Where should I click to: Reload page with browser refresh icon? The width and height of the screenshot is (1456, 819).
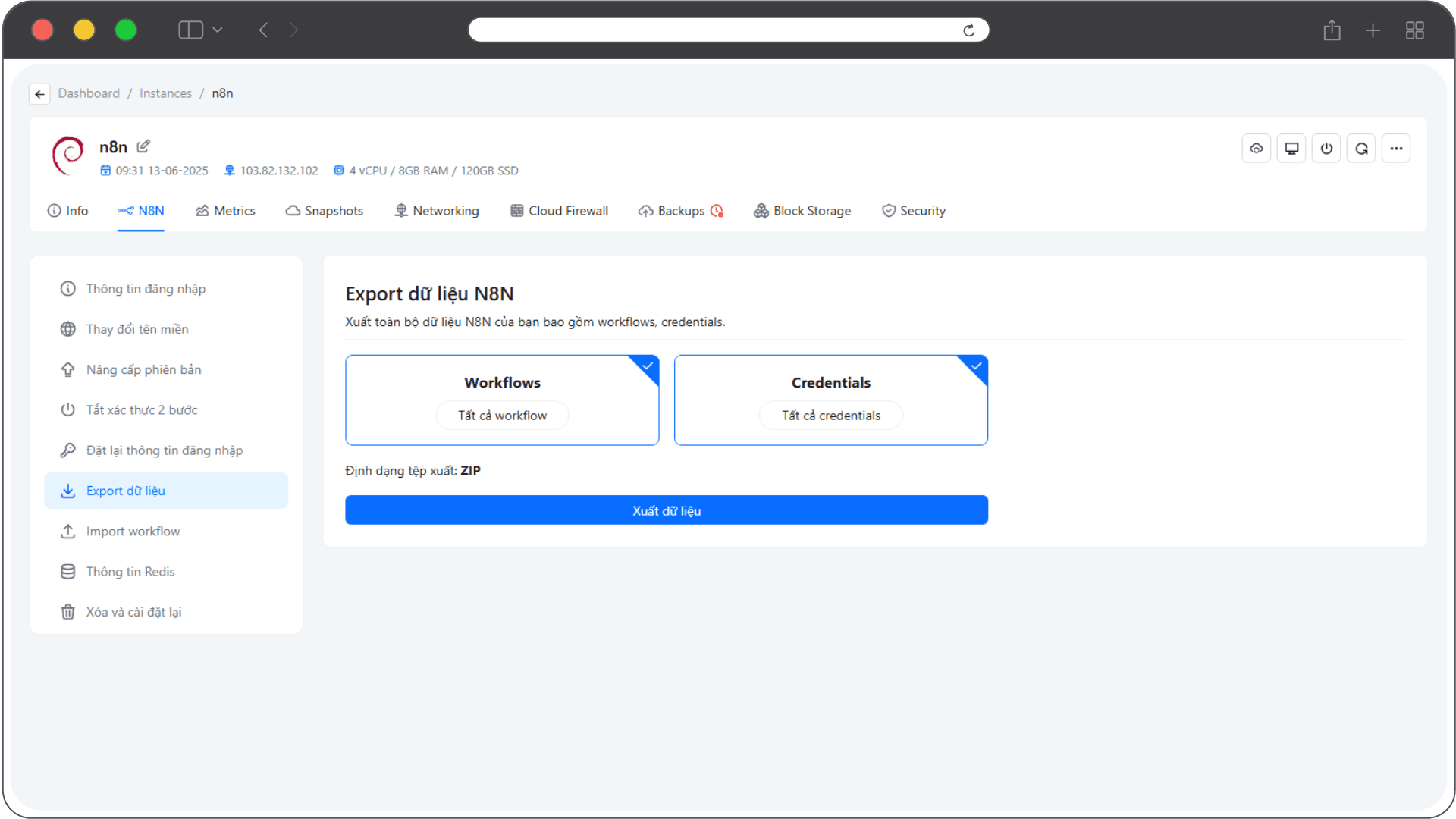point(968,30)
